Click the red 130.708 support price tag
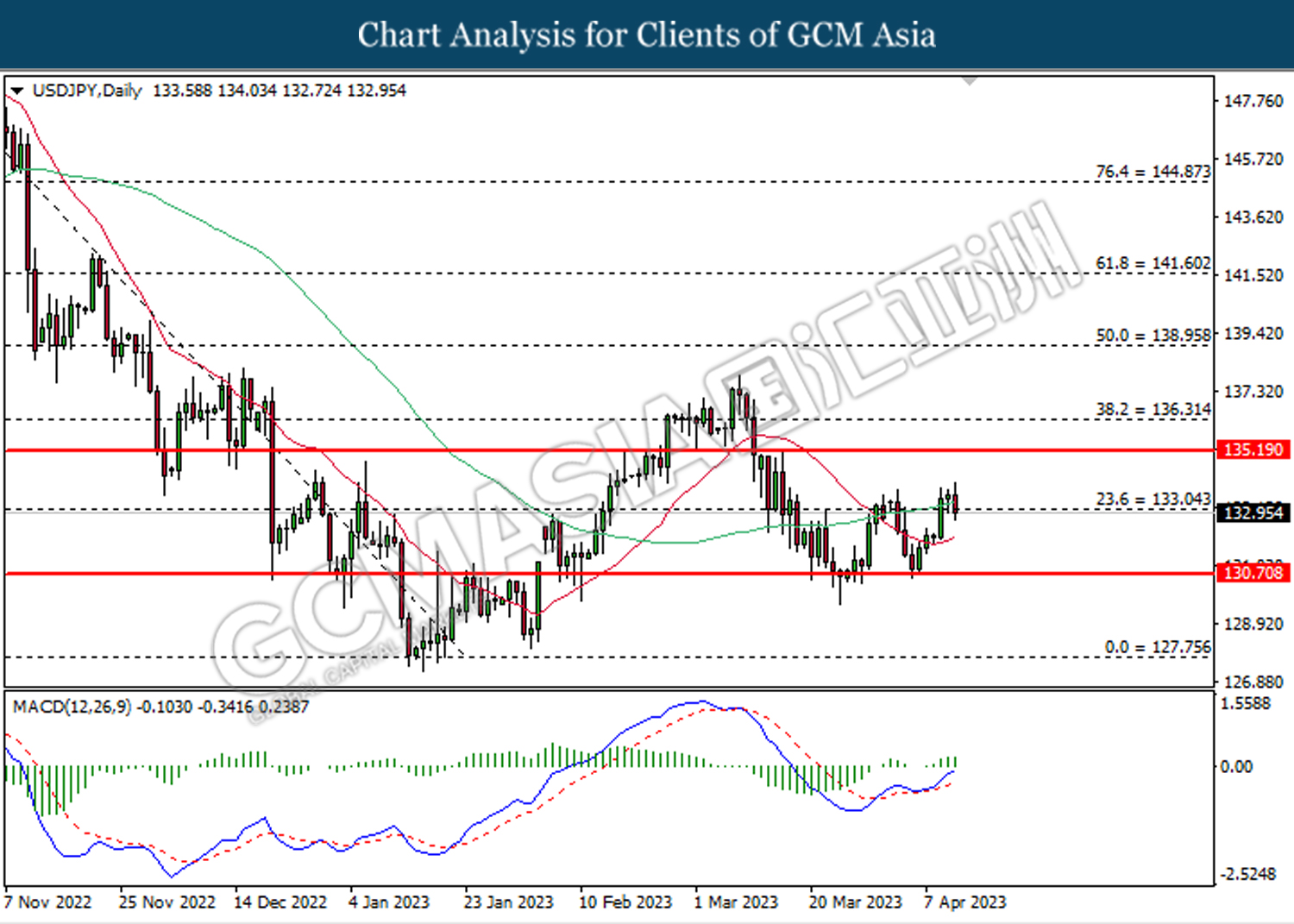Screen dimensions: 1294x924 point(1253,572)
